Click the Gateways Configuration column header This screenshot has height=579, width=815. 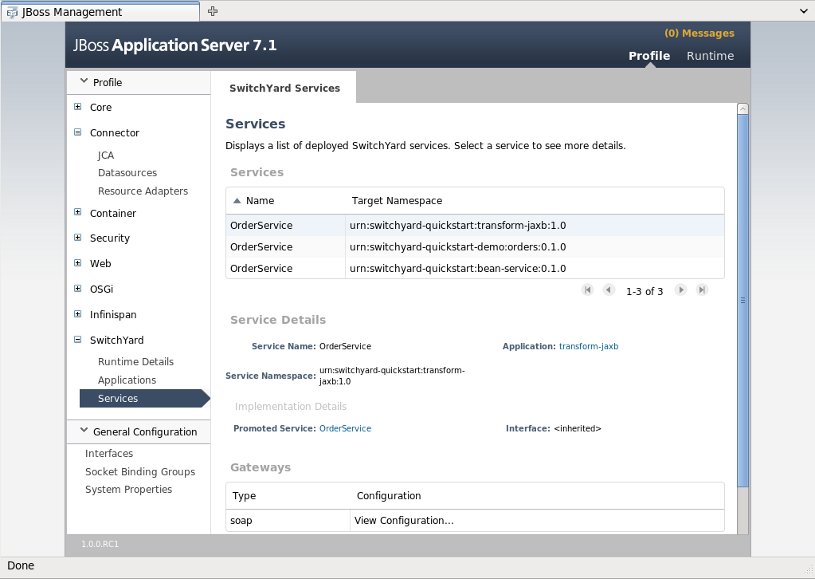[389, 495]
